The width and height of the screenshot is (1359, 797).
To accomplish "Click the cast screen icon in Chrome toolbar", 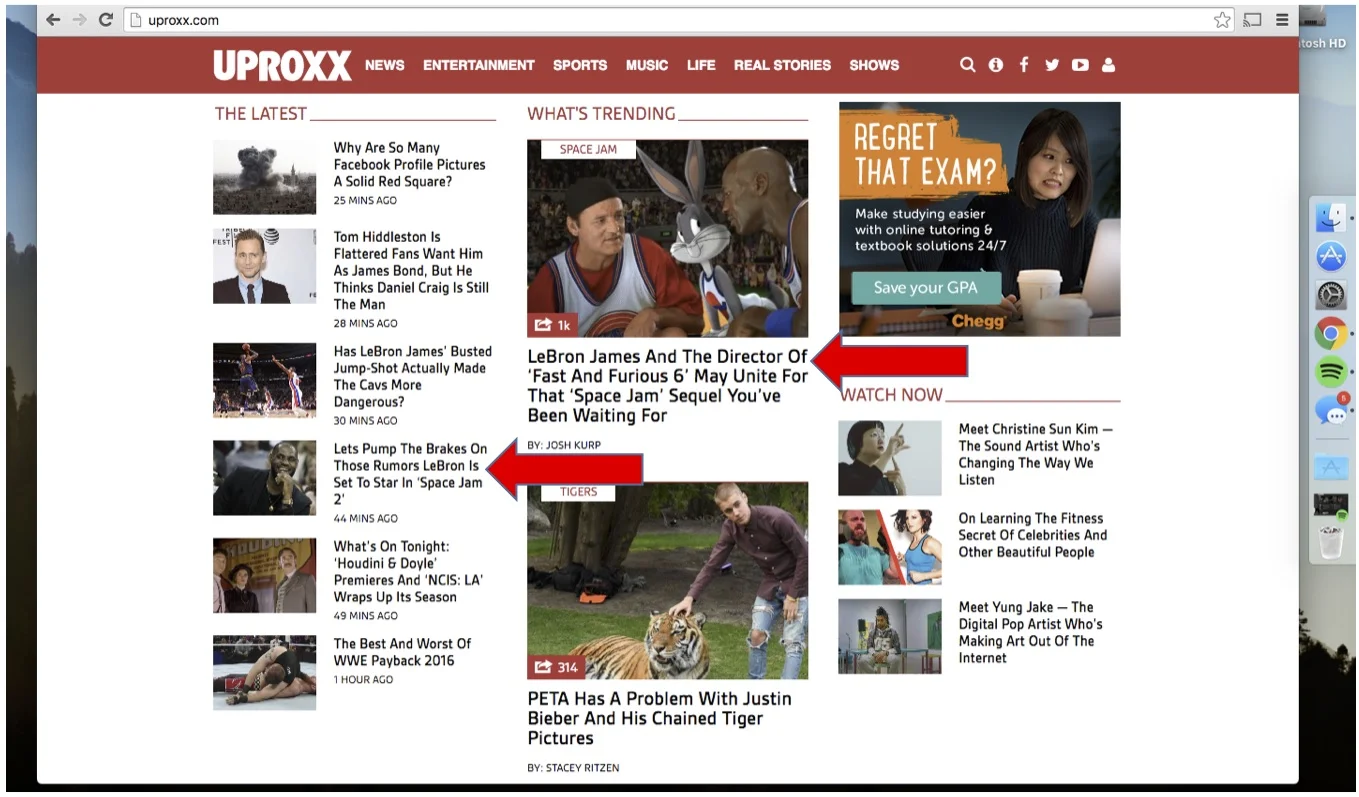I will click(x=1251, y=20).
